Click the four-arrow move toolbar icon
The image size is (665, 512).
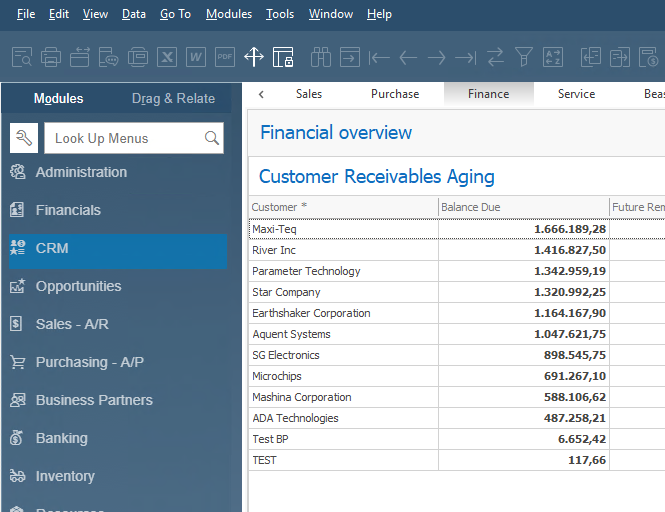[x=254, y=57]
